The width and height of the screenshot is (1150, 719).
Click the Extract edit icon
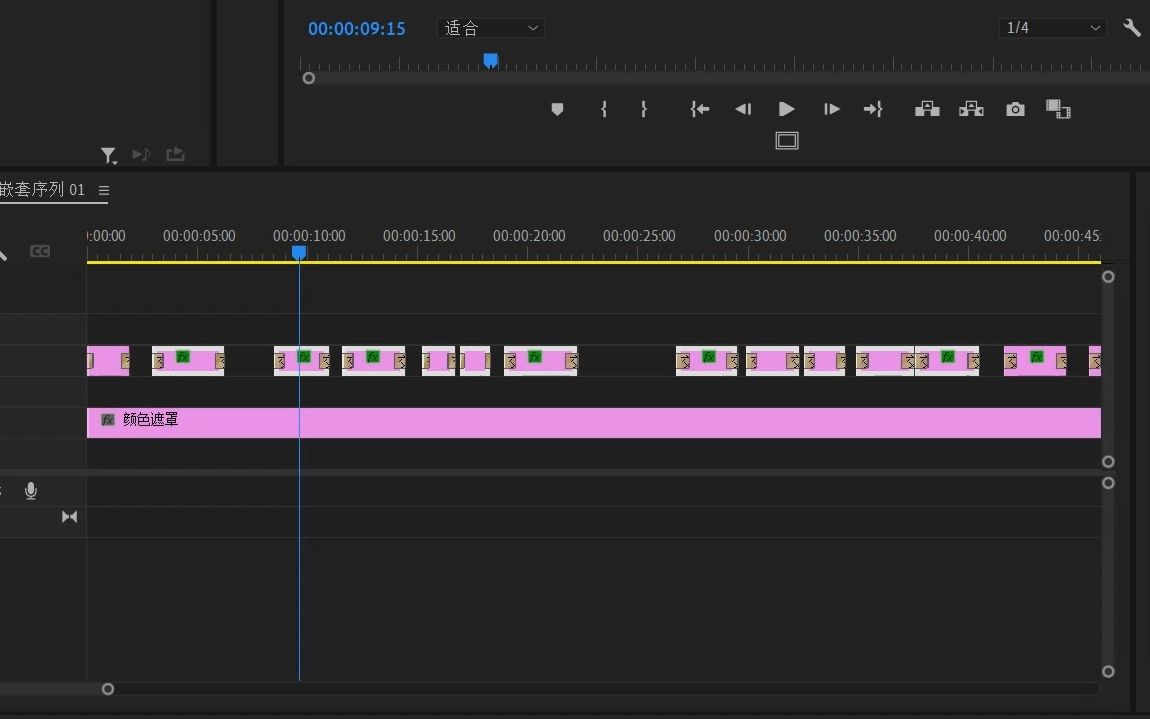(971, 109)
